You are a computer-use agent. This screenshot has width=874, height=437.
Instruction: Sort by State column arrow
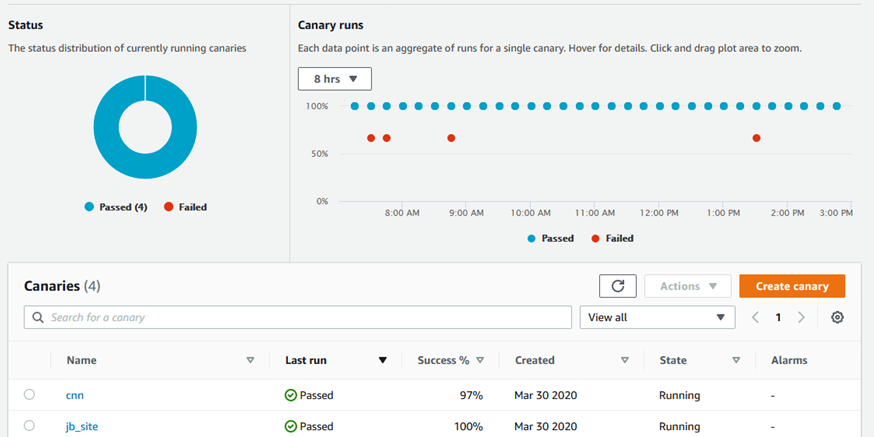pyautogui.click(x=736, y=360)
